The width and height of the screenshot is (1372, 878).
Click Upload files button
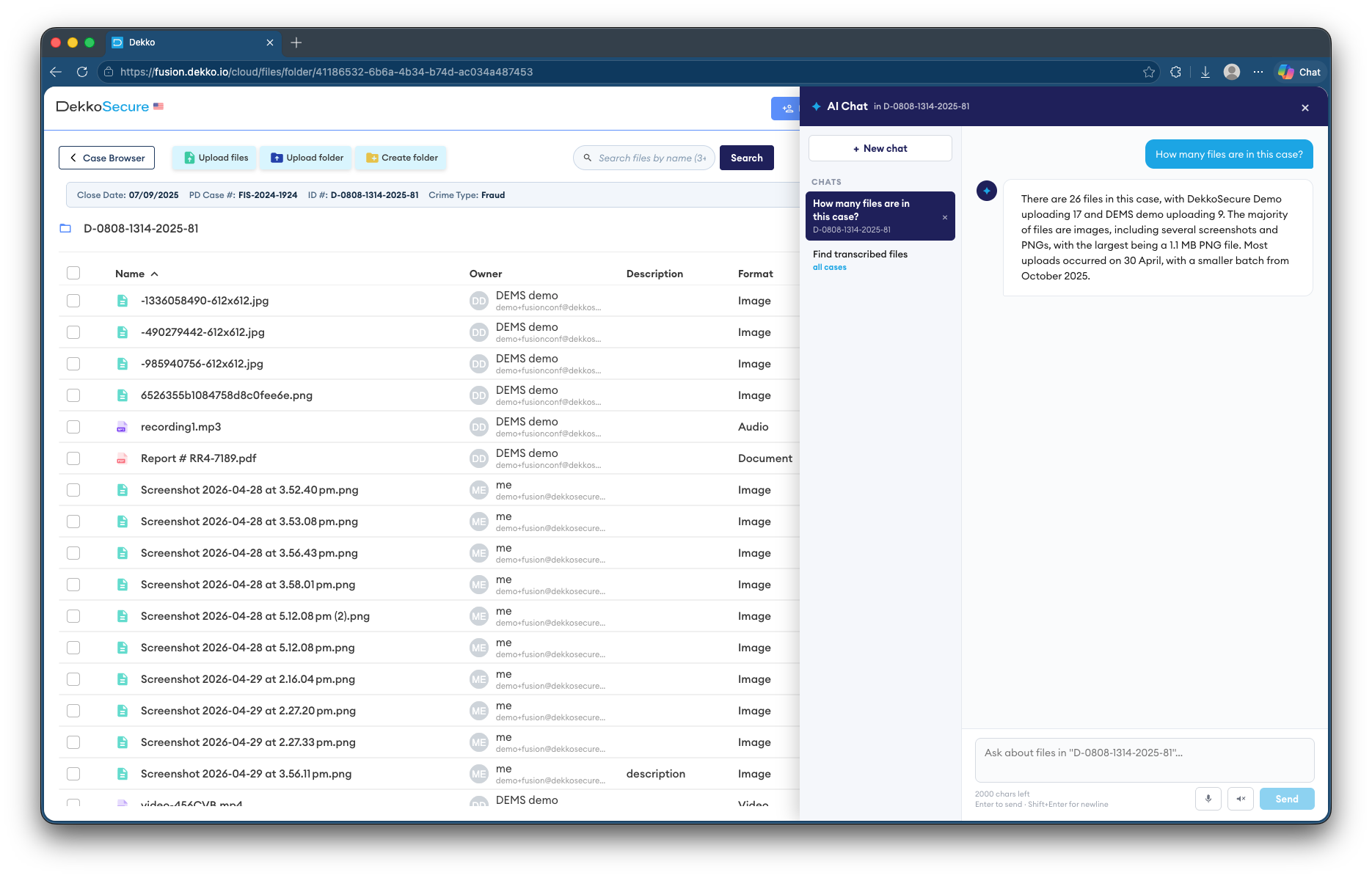[215, 158]
